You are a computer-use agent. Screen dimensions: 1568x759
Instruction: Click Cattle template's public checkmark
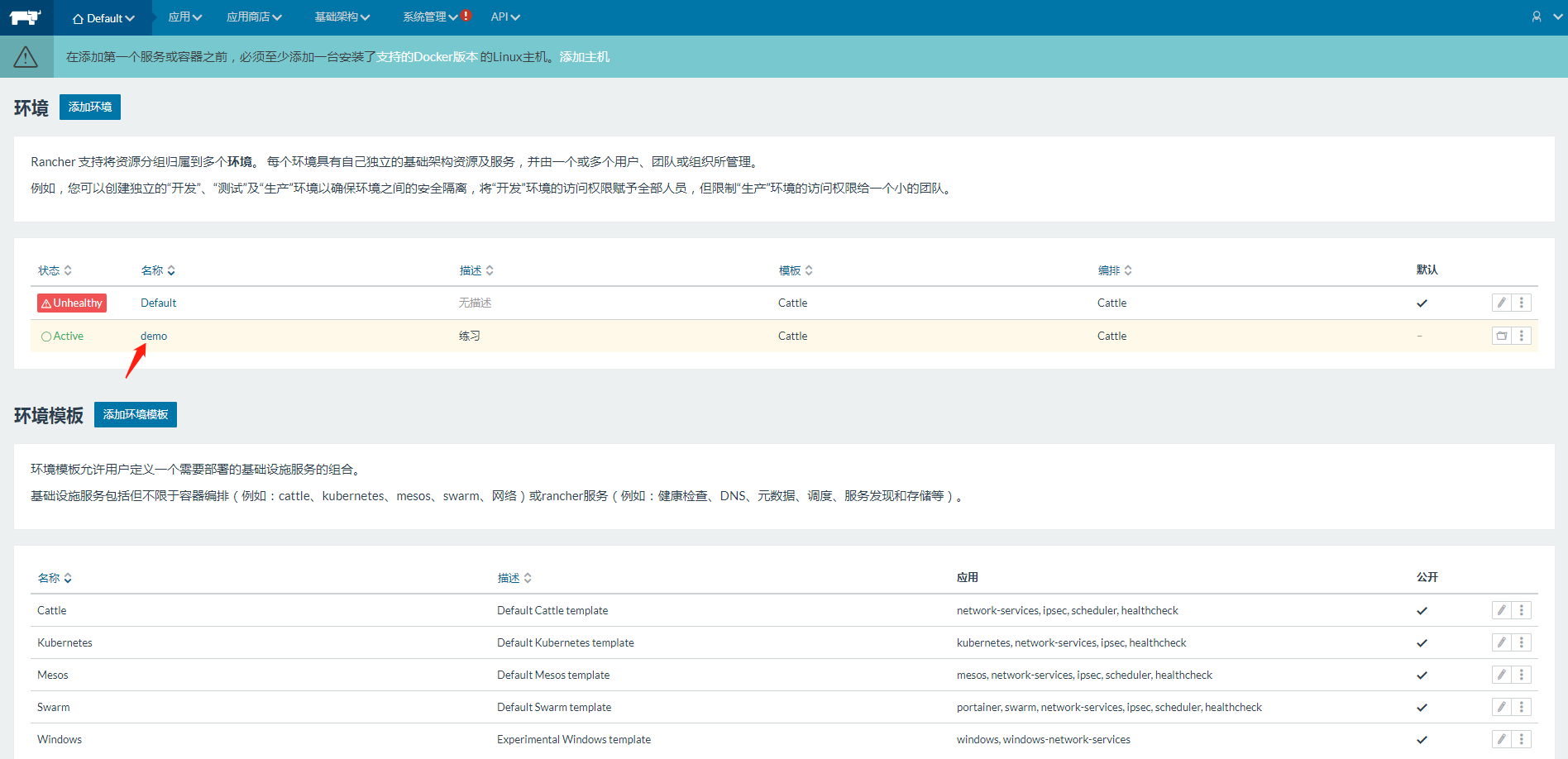click(x=1422, y=610)
